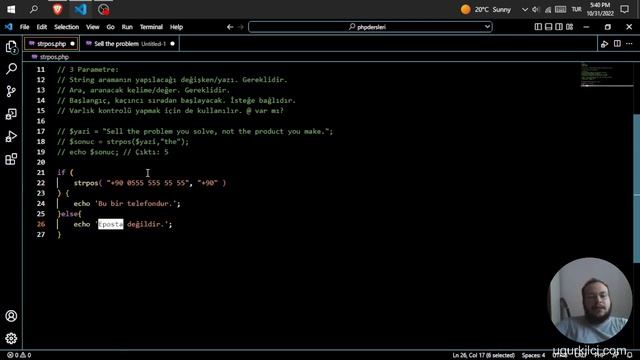Toggle the secondary side bar layout icon
This screenshot has height=360, width=640.
[559, 27]
